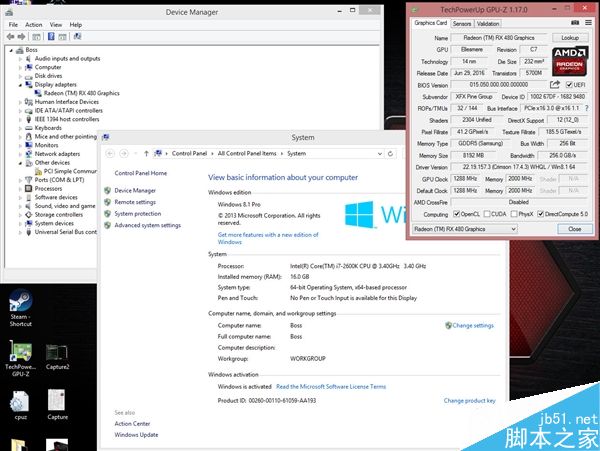Open Action Center link under See also

pyautogui.click(x=132, y=423)
